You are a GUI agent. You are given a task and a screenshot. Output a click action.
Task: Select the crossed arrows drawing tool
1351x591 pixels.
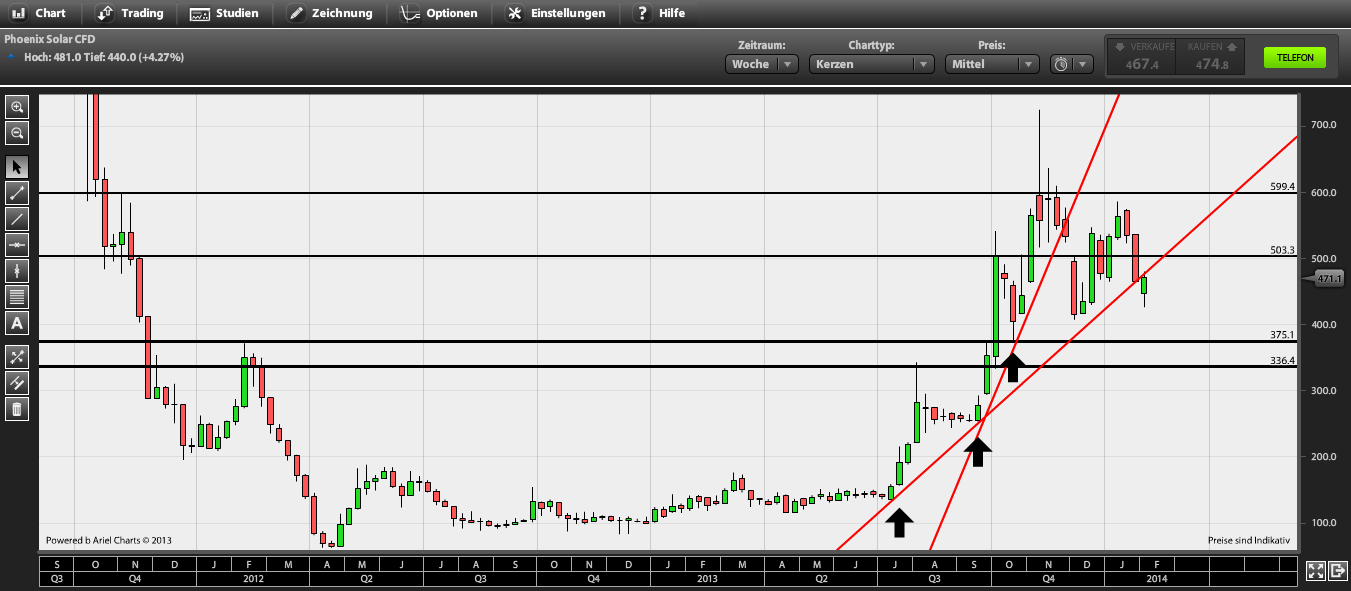coord(17,356)
